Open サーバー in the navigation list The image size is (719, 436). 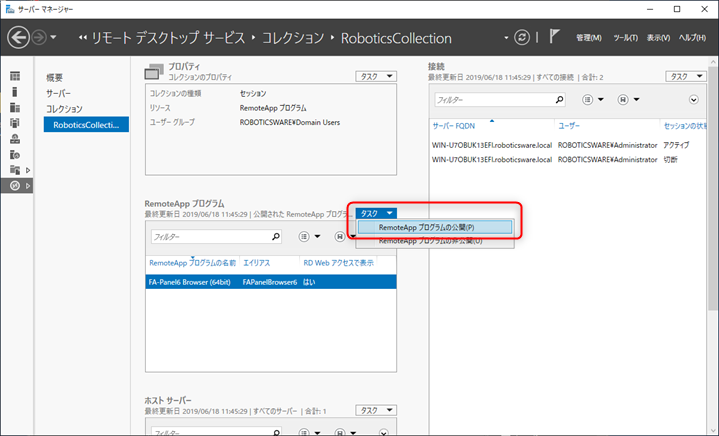click(58, 94)
